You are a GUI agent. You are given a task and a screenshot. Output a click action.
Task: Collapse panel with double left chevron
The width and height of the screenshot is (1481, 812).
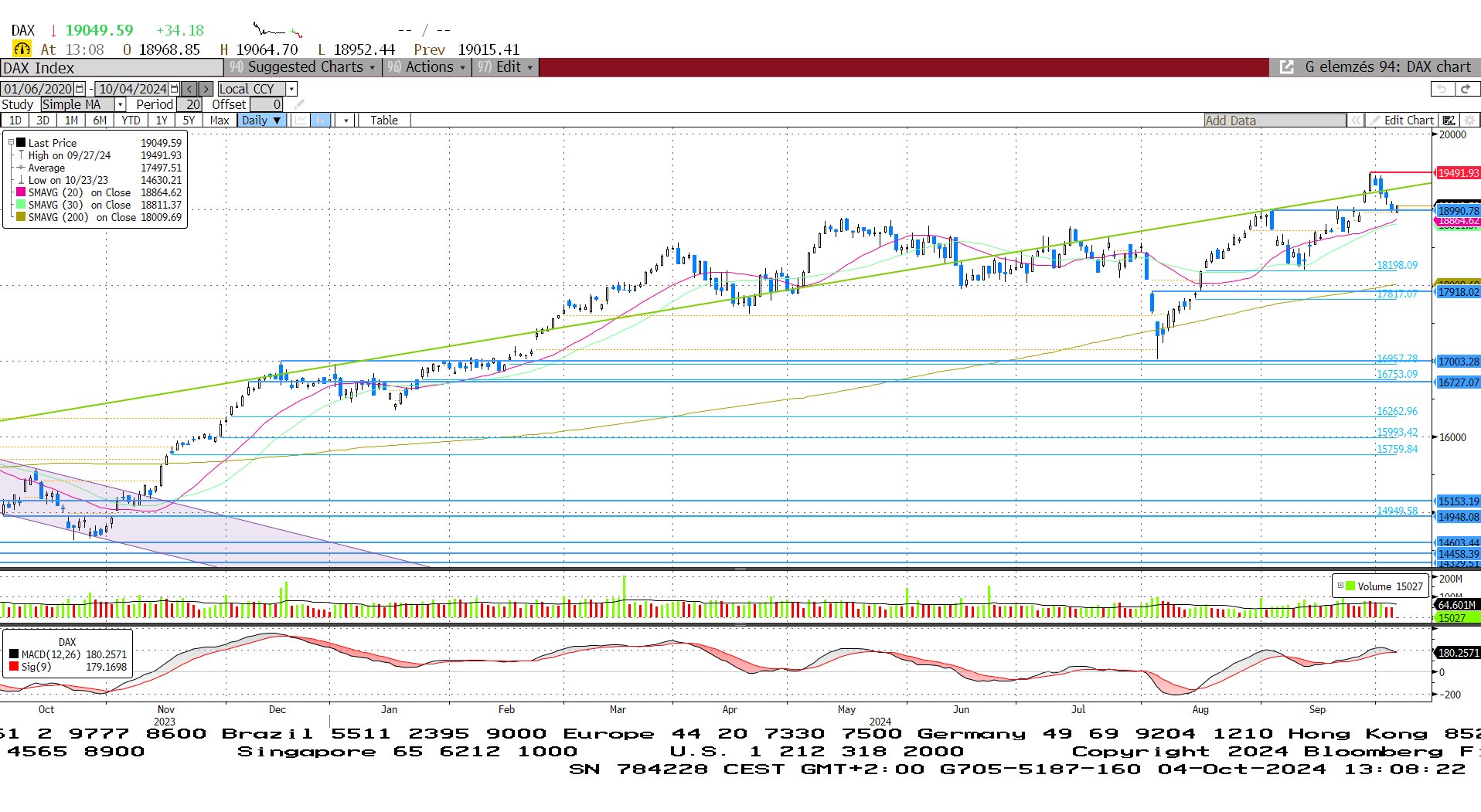pos(1355,121)
